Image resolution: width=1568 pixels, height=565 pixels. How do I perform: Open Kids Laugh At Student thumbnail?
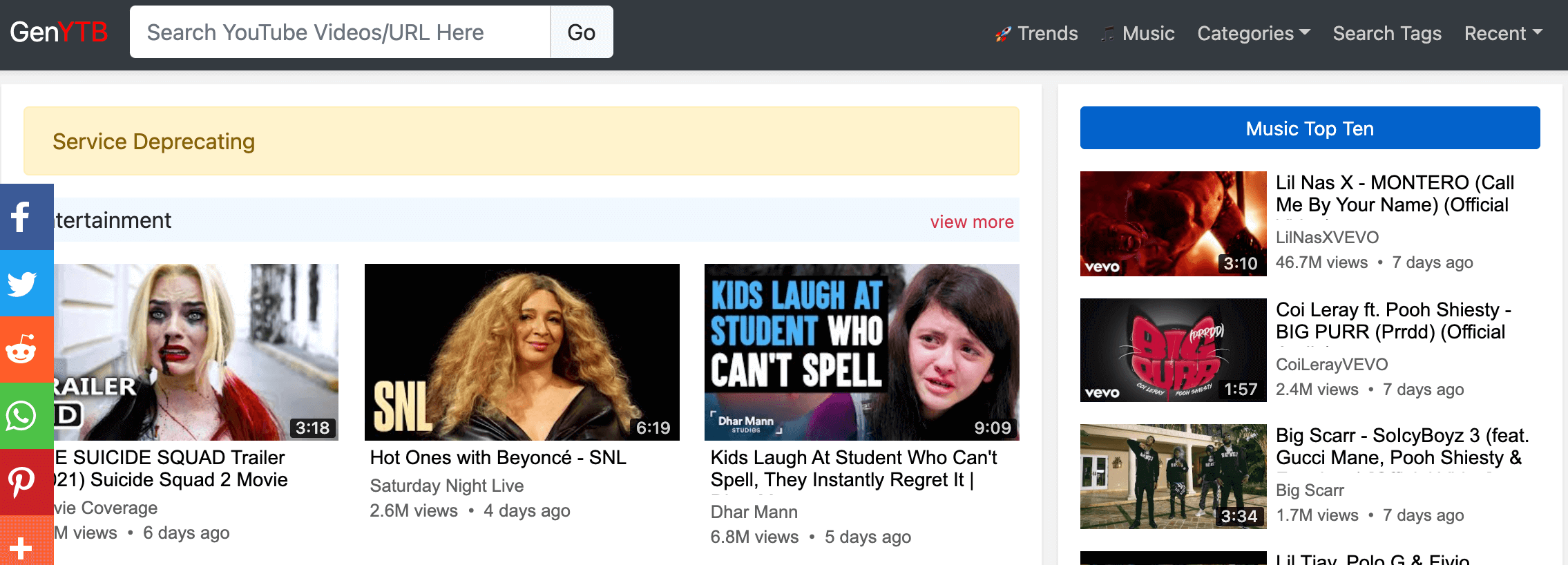(x=862, y=352)
